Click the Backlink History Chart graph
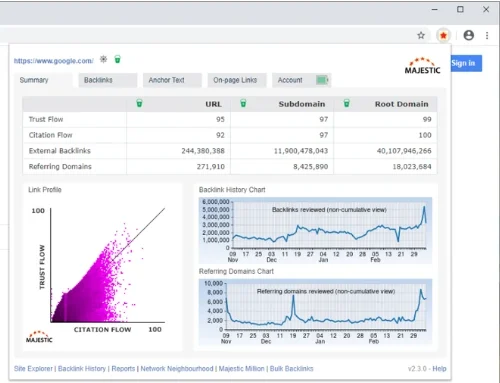This screenshot has width=500, height=383. click(315, 230)
